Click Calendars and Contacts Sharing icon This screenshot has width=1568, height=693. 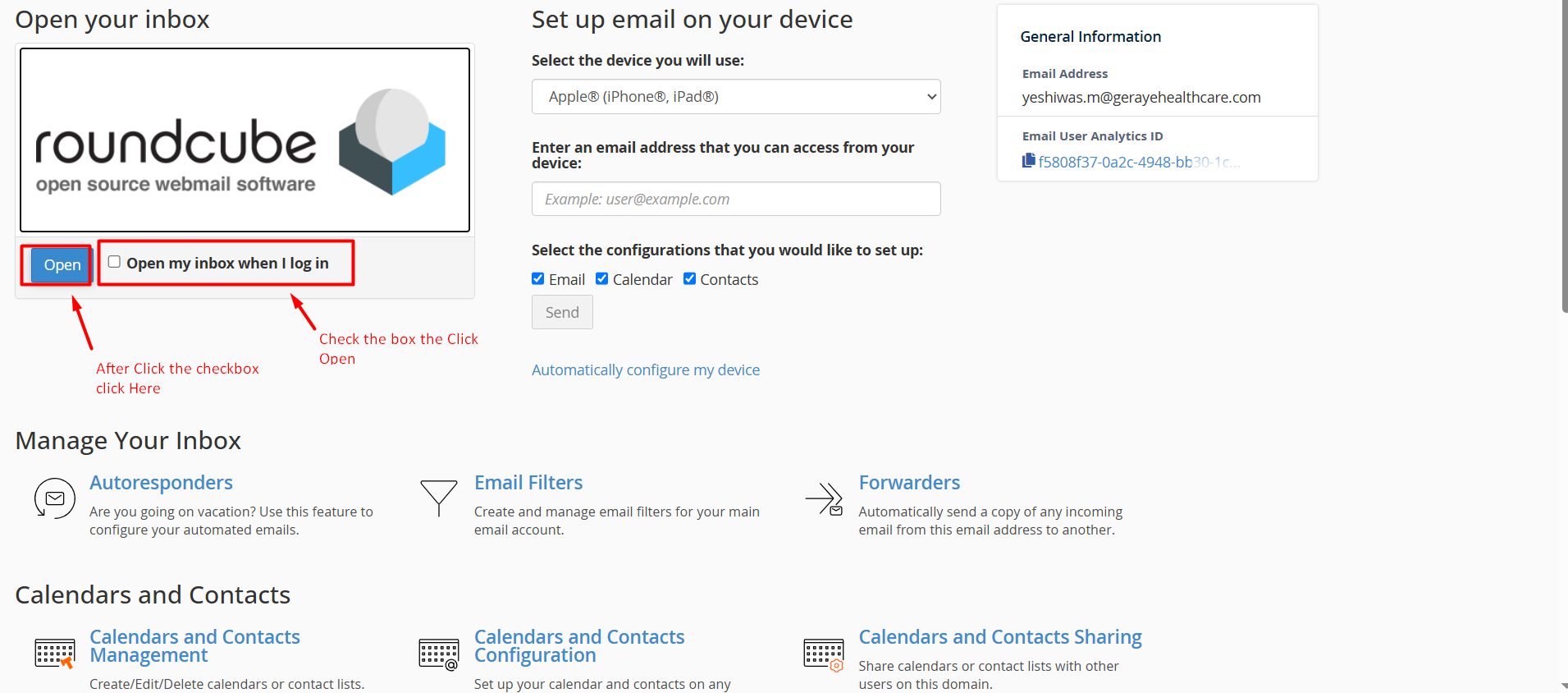point(824,654)
